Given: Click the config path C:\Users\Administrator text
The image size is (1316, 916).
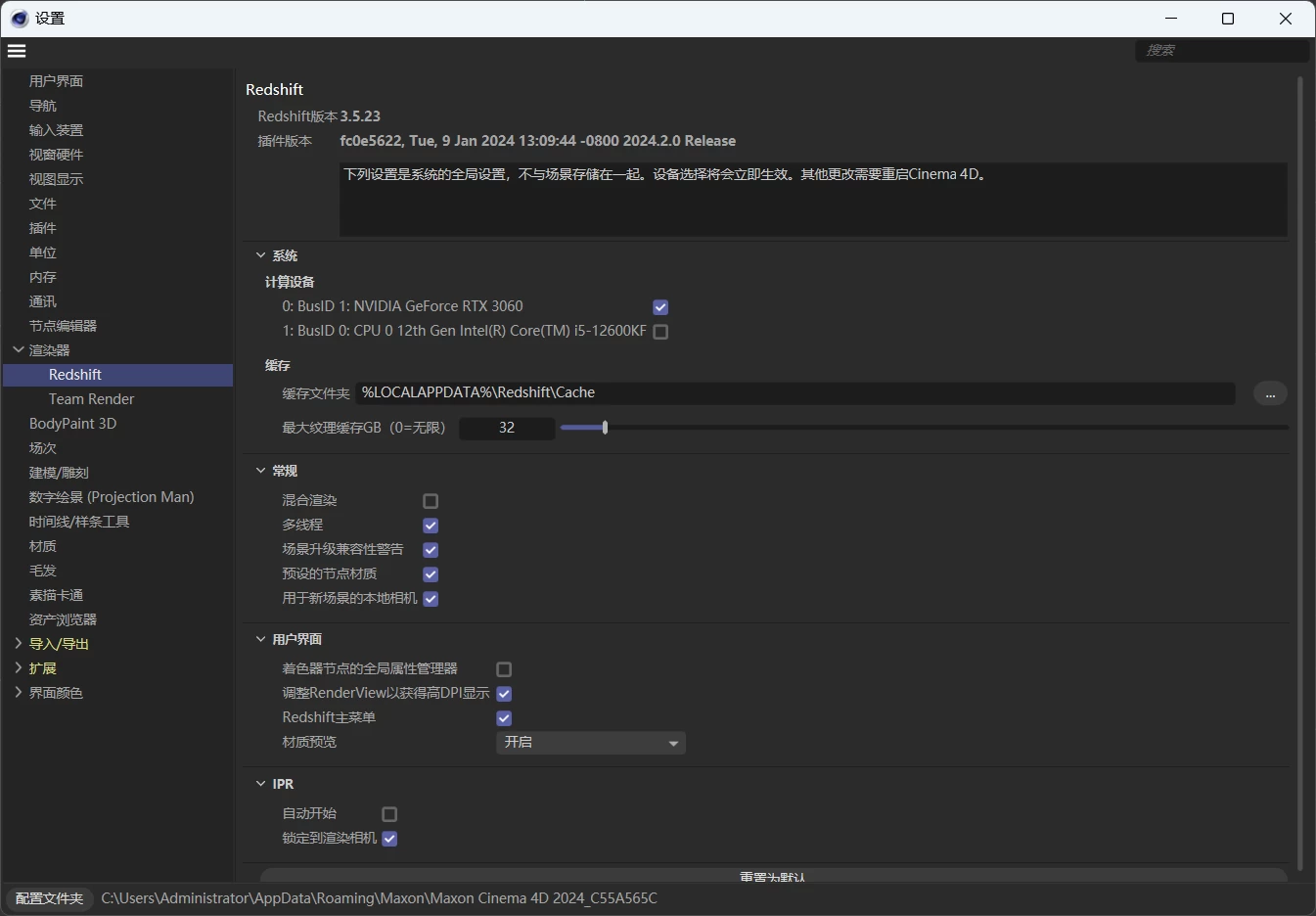Looking at the screenshot, I should tap(379, 898).
